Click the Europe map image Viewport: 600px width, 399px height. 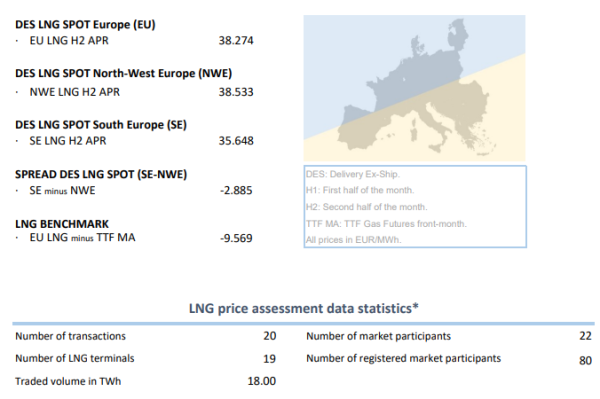(414, 88)
